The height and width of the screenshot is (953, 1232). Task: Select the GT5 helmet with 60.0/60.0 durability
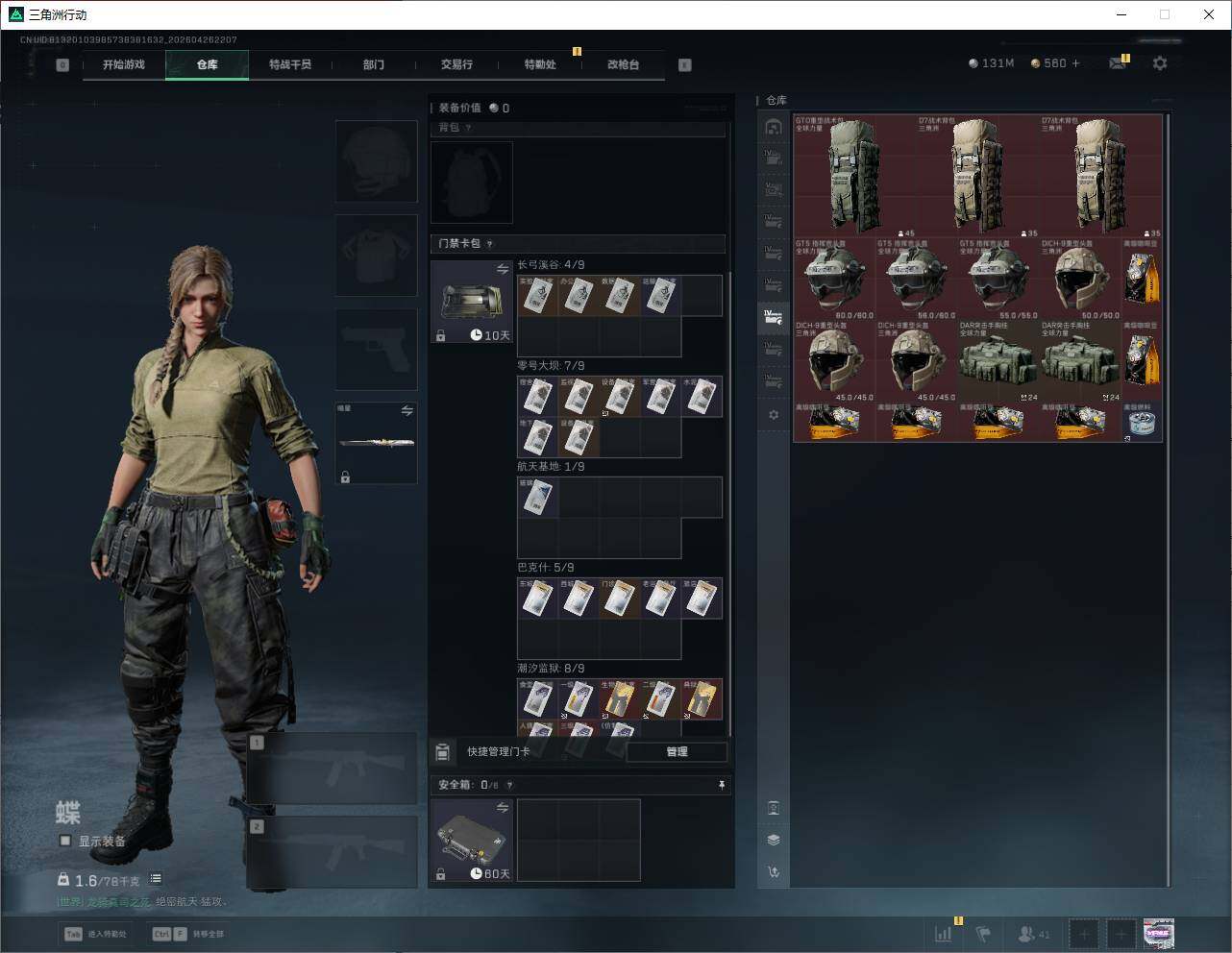(835, 280)
